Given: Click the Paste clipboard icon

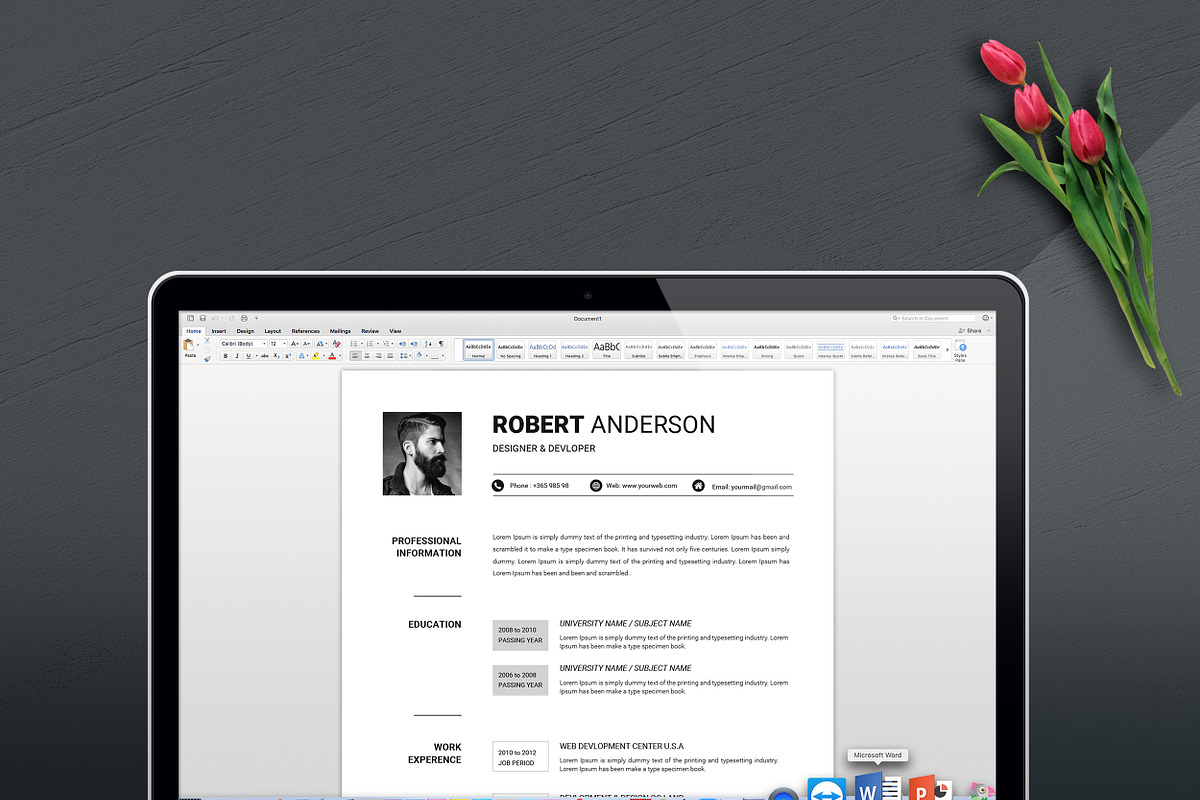Looking at the screenshot, I should (188, 345).
